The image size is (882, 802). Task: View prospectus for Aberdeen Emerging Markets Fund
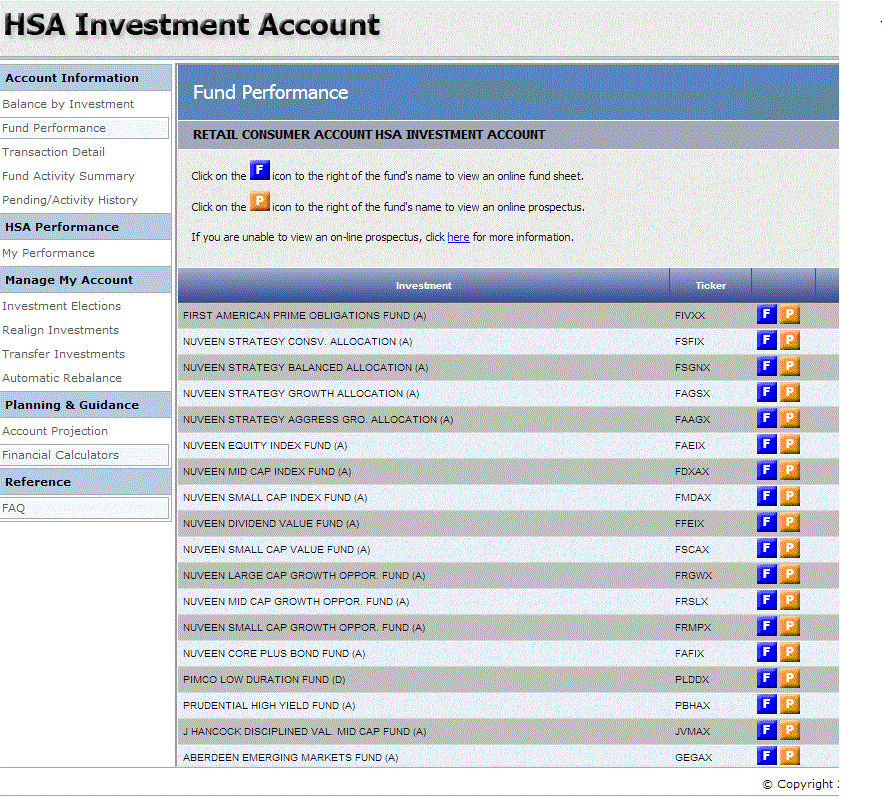pos(790,756)
